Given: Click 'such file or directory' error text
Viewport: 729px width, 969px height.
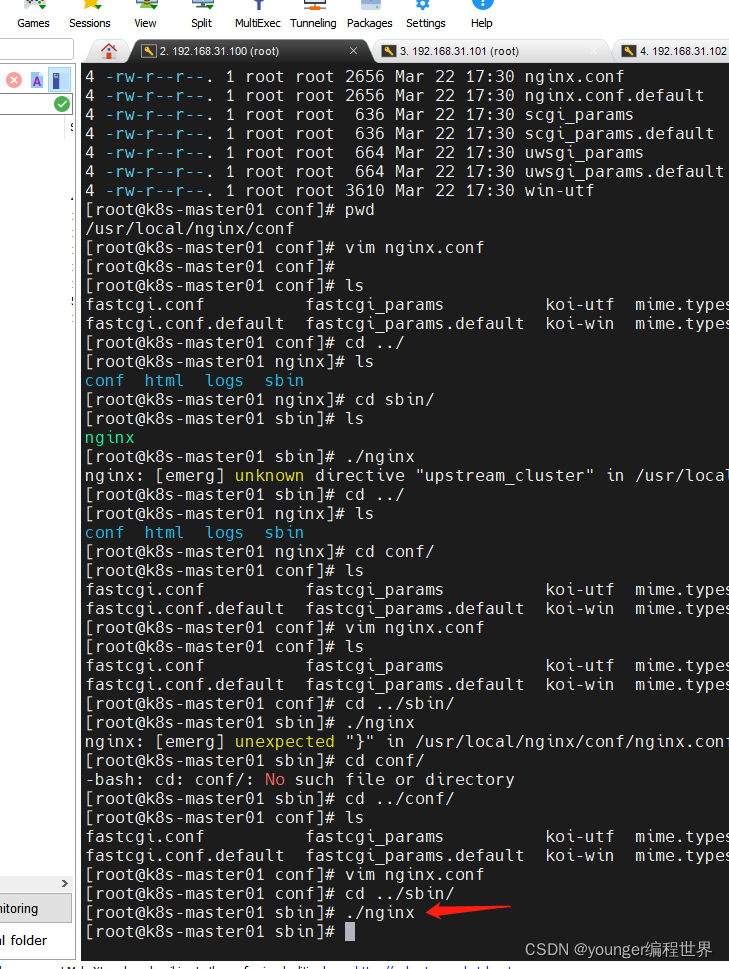Looking at the screenshot, I should [404, 779].
